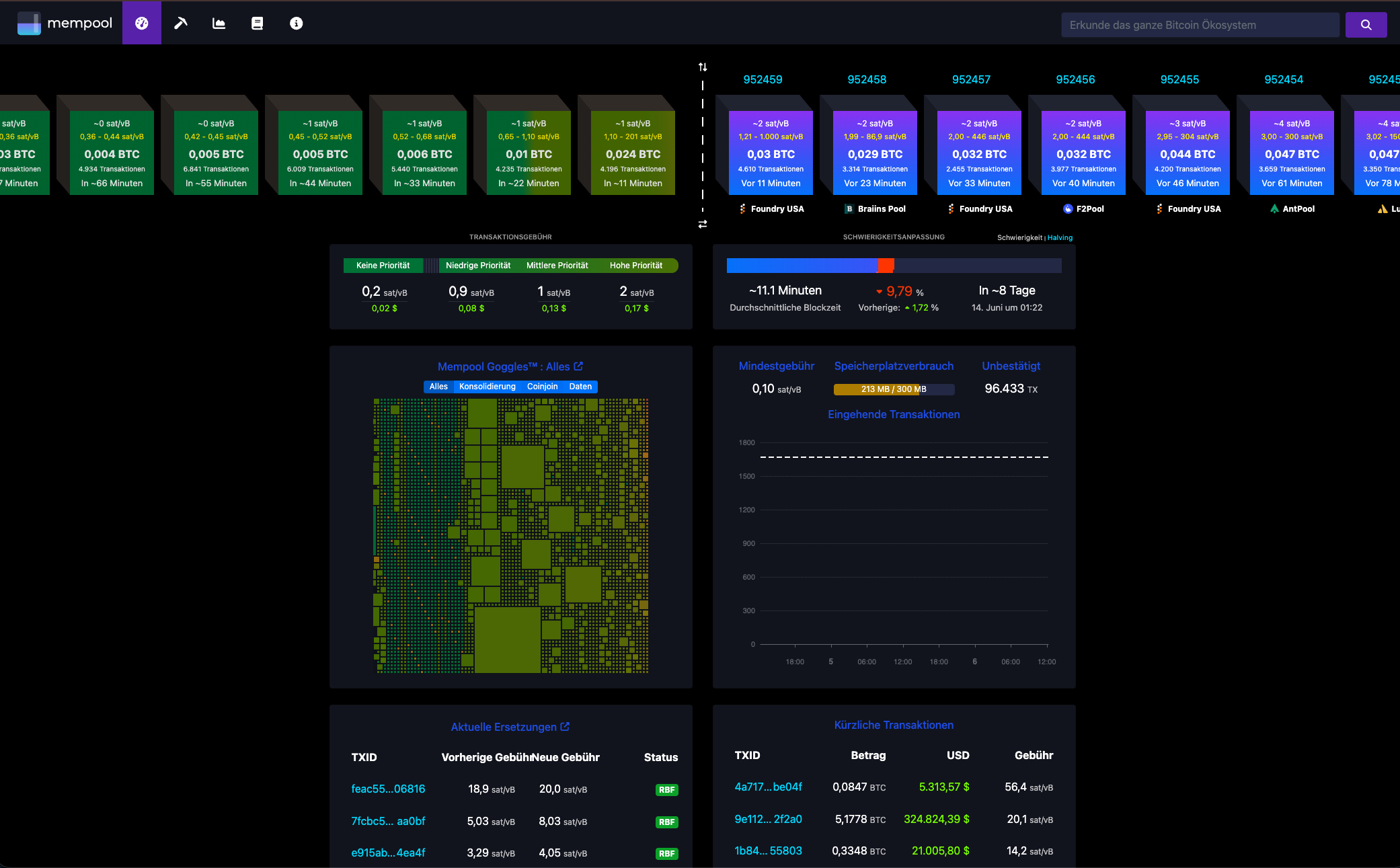1400x868 pixels.
Task: Click the 96.433 TX unconfirmed value
Action: pyautogui.click(x=1011, y=389)
